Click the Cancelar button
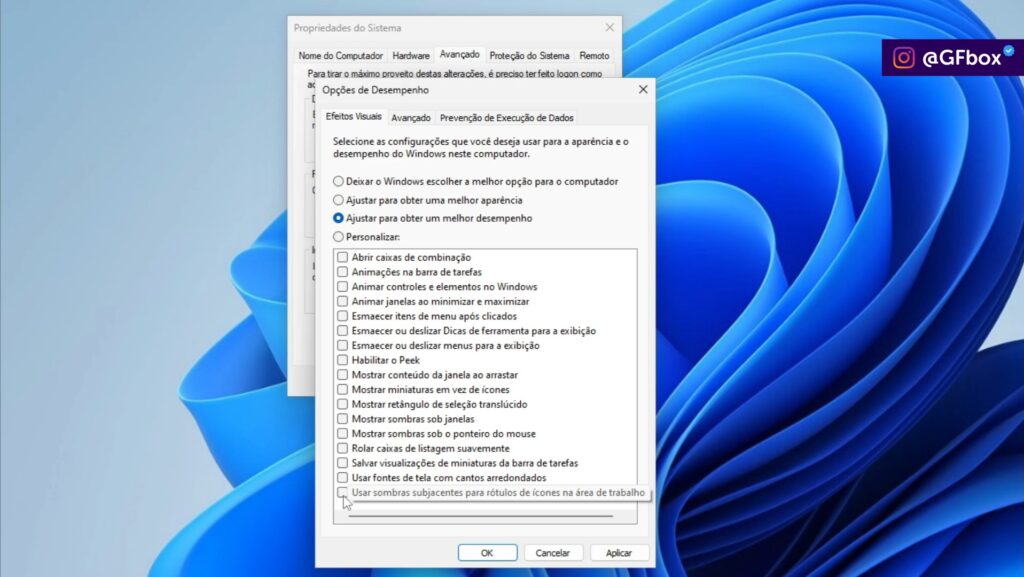This screenshot has height=577, width=1024. [552, 553]
